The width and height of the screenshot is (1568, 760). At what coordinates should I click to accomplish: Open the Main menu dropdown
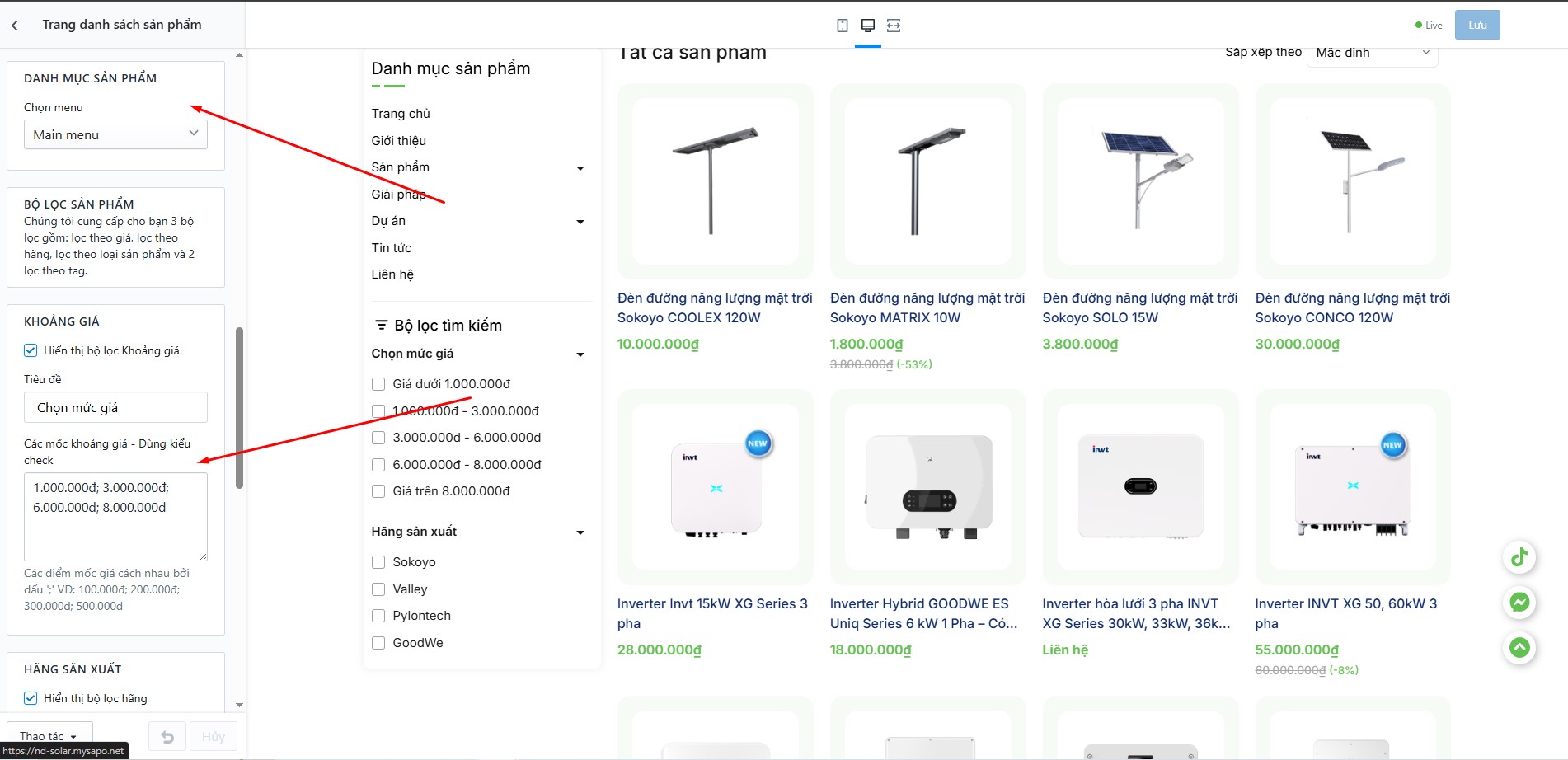pyautogui.click(x=115, y=134)
